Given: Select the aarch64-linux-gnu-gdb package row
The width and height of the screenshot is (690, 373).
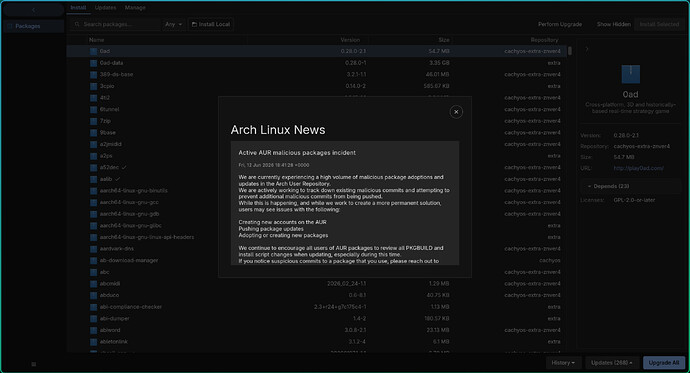Looking at the screenshot, I should 316,214.
